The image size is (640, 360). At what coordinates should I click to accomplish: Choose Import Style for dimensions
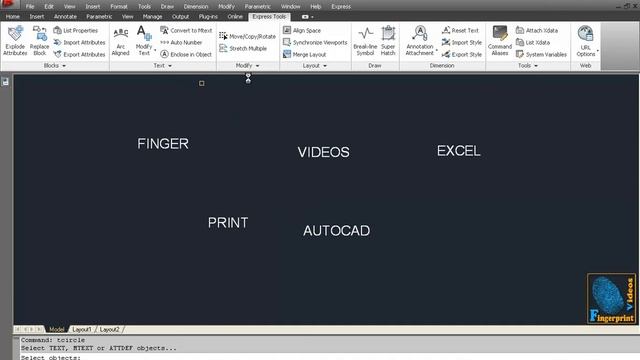(462, 42)
